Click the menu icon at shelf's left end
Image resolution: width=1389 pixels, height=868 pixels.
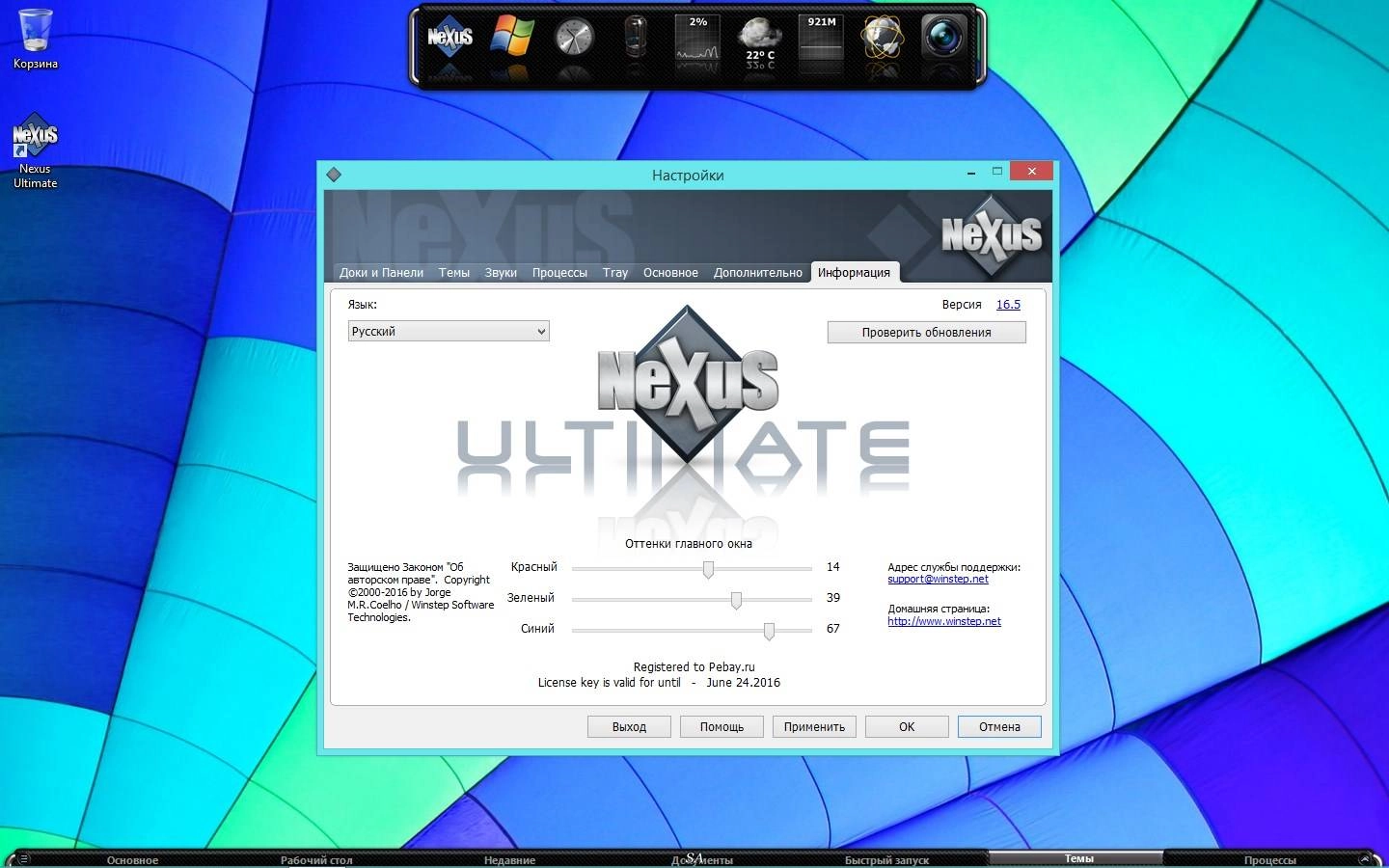tap(23, 858)
